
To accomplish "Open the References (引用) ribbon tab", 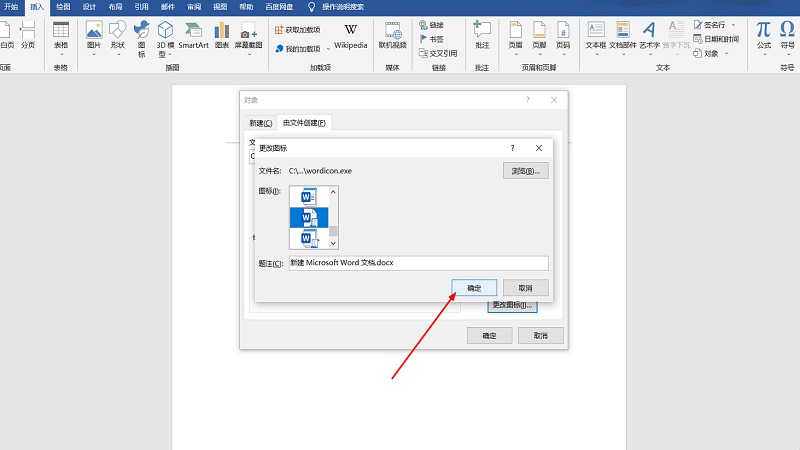I will tap(141, 7).
